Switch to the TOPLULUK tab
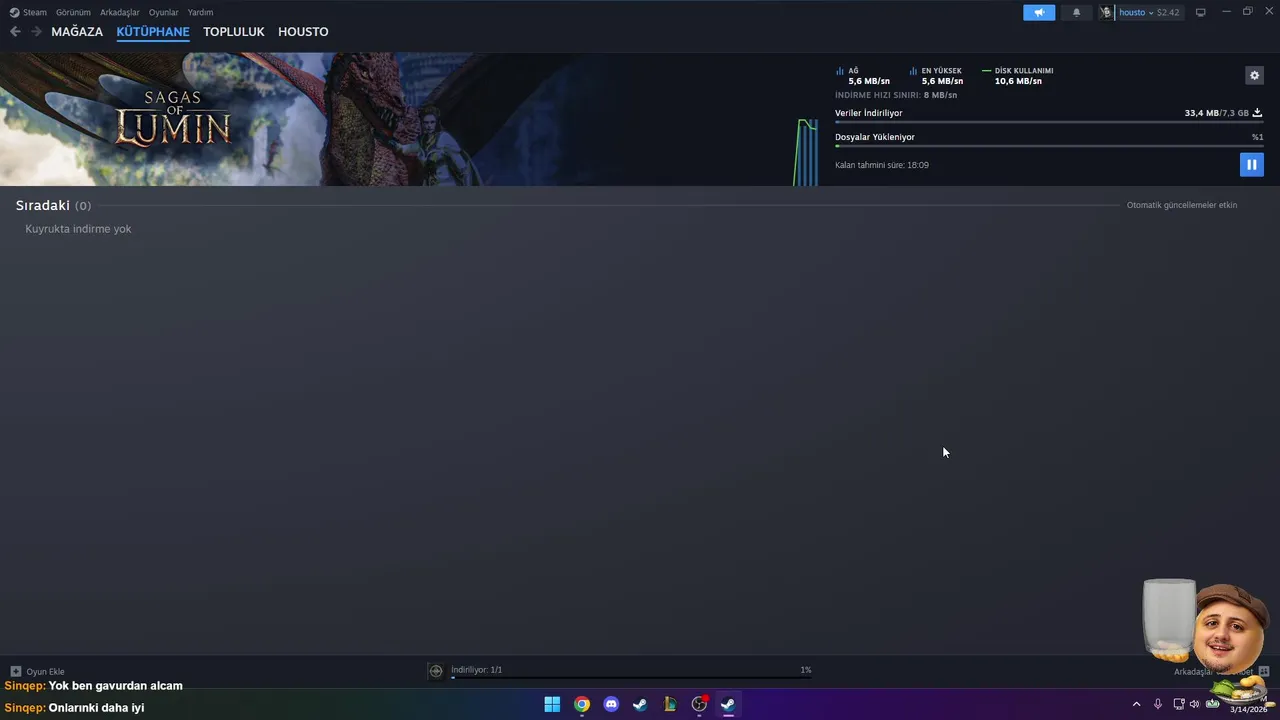 tap(234, 32)
